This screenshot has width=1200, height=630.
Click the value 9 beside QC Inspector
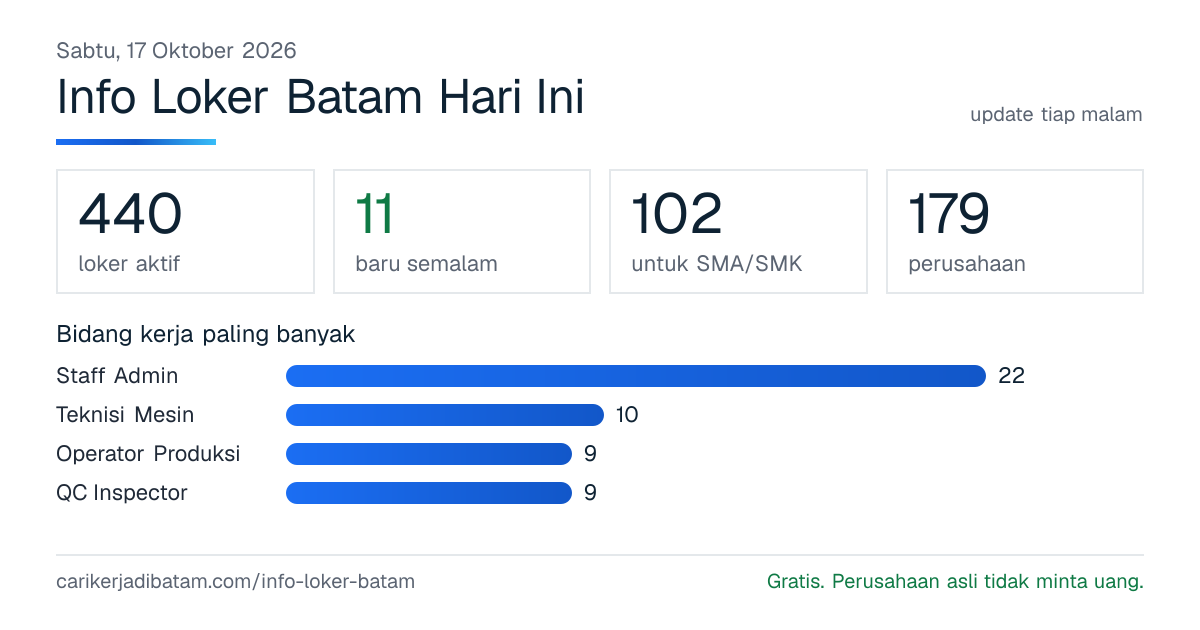pos(590,493)
